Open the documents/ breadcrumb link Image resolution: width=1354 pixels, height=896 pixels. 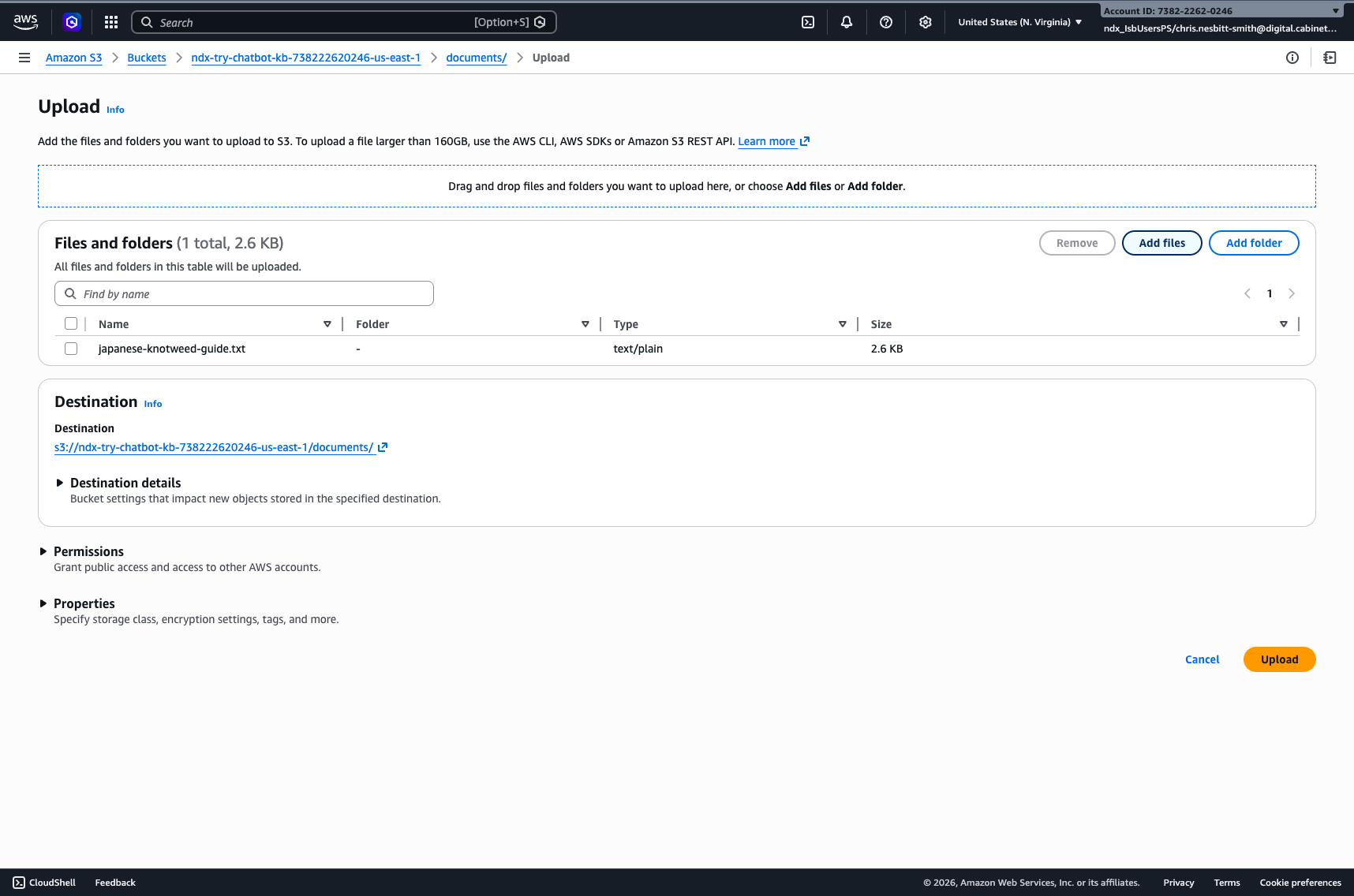(476, 57)
